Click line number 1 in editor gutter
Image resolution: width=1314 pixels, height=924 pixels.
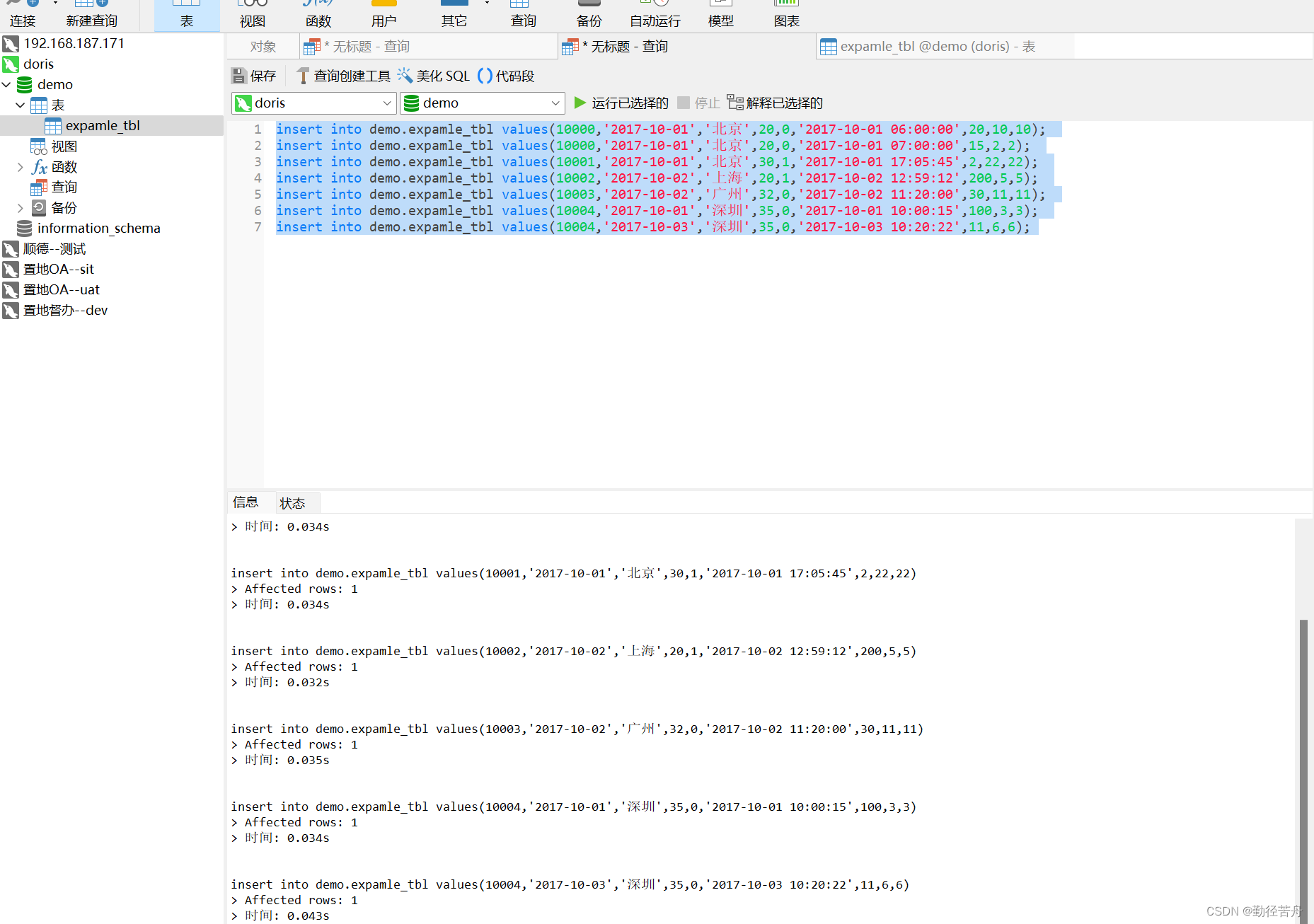(x=258, y=129)
